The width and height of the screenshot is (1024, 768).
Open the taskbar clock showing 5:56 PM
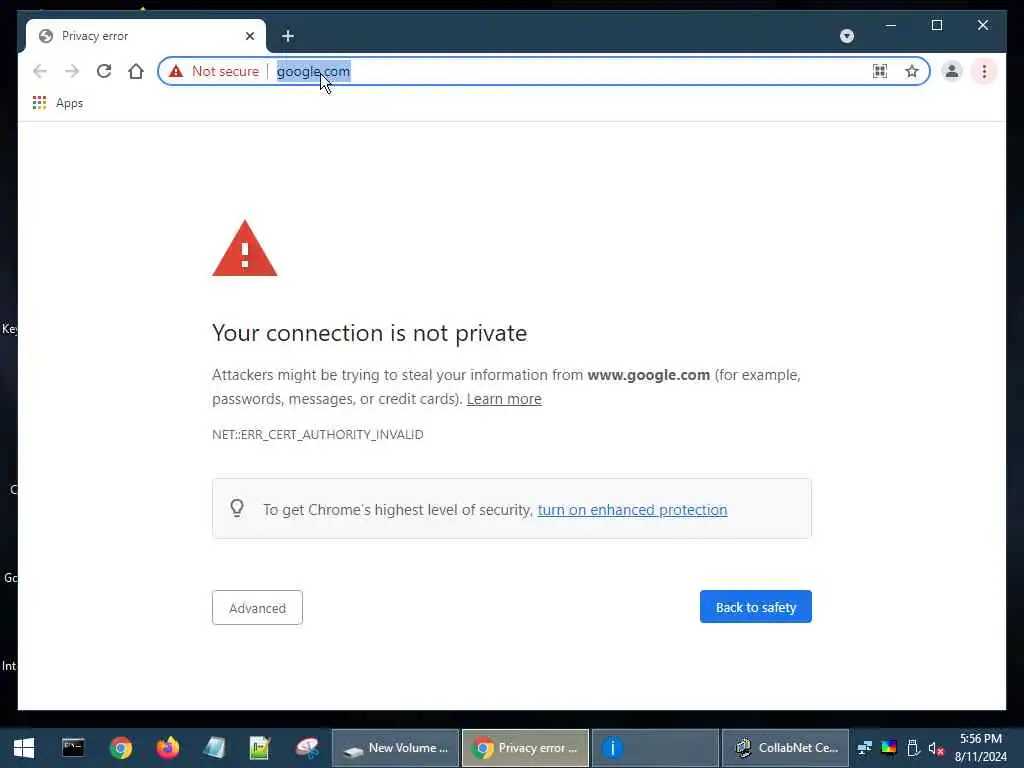tap(980, 748)
